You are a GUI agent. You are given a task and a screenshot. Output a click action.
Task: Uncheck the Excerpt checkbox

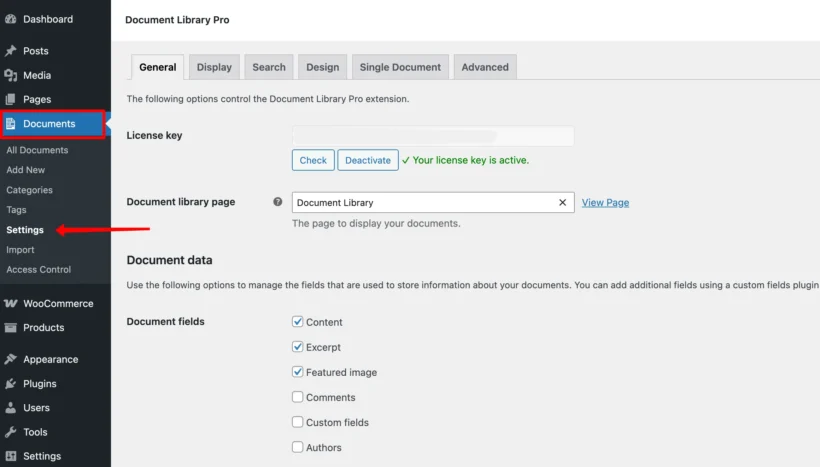click(x=298, y=347)
